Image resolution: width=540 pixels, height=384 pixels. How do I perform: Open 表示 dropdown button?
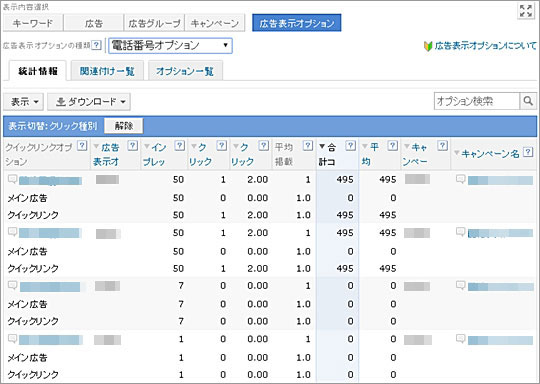[23, 102]
